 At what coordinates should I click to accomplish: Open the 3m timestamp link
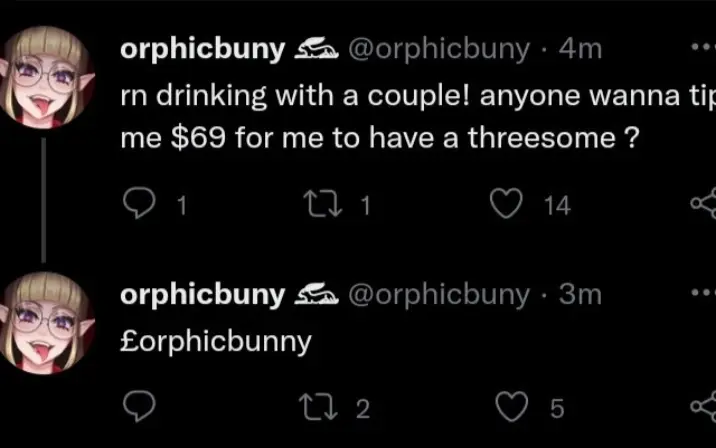(581, 294)
